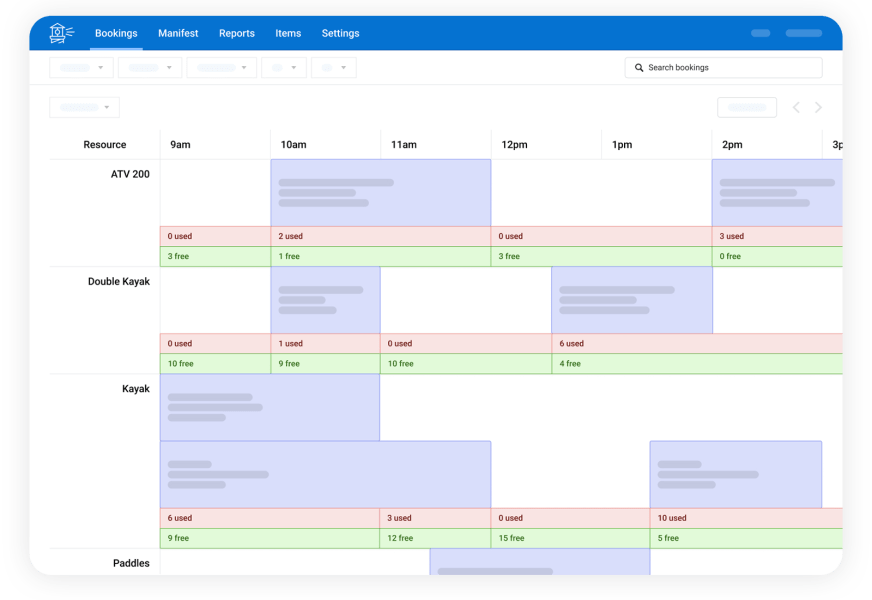
Task: Open the Settings tab
Action: point(340,33)
